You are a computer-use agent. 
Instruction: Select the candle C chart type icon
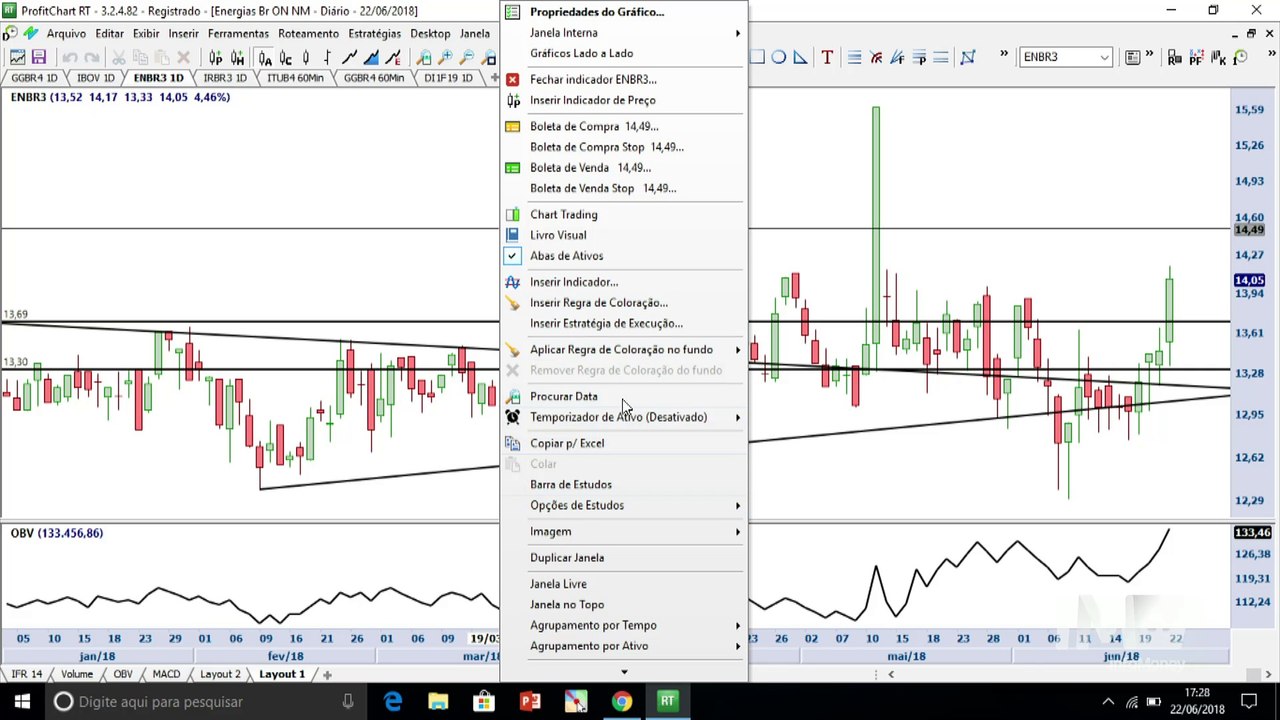pos(285,58)
